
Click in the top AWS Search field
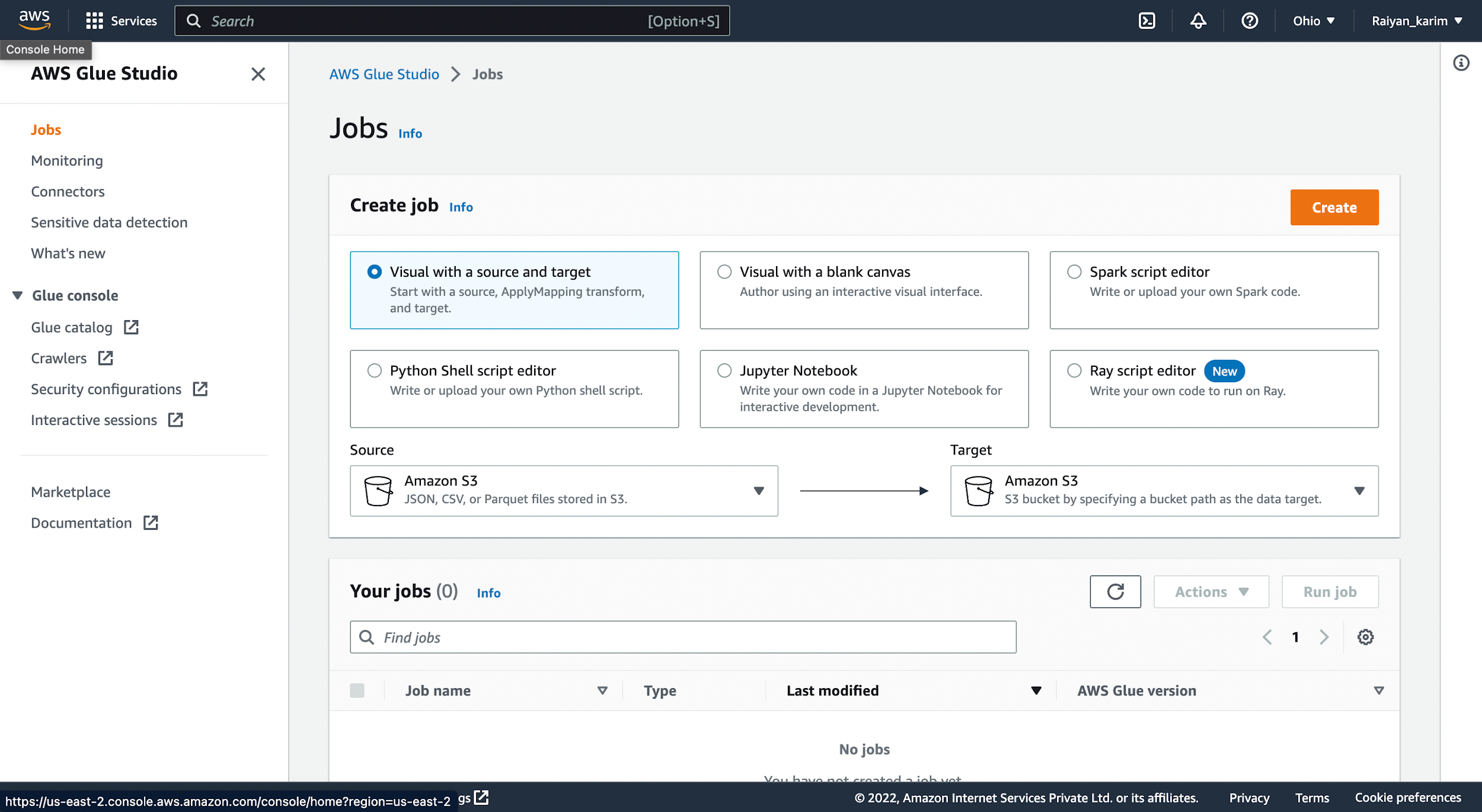coord(452,21)
